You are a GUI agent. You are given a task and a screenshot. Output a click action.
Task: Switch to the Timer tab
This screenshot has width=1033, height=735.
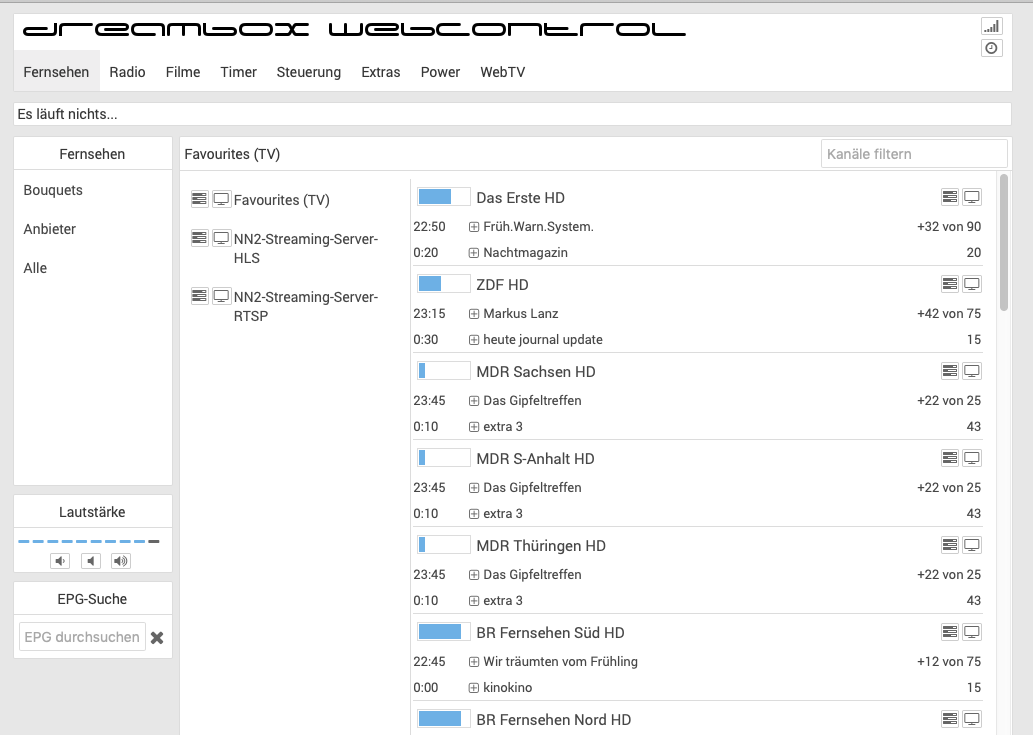pyautogui.click(x=238, y=72)
